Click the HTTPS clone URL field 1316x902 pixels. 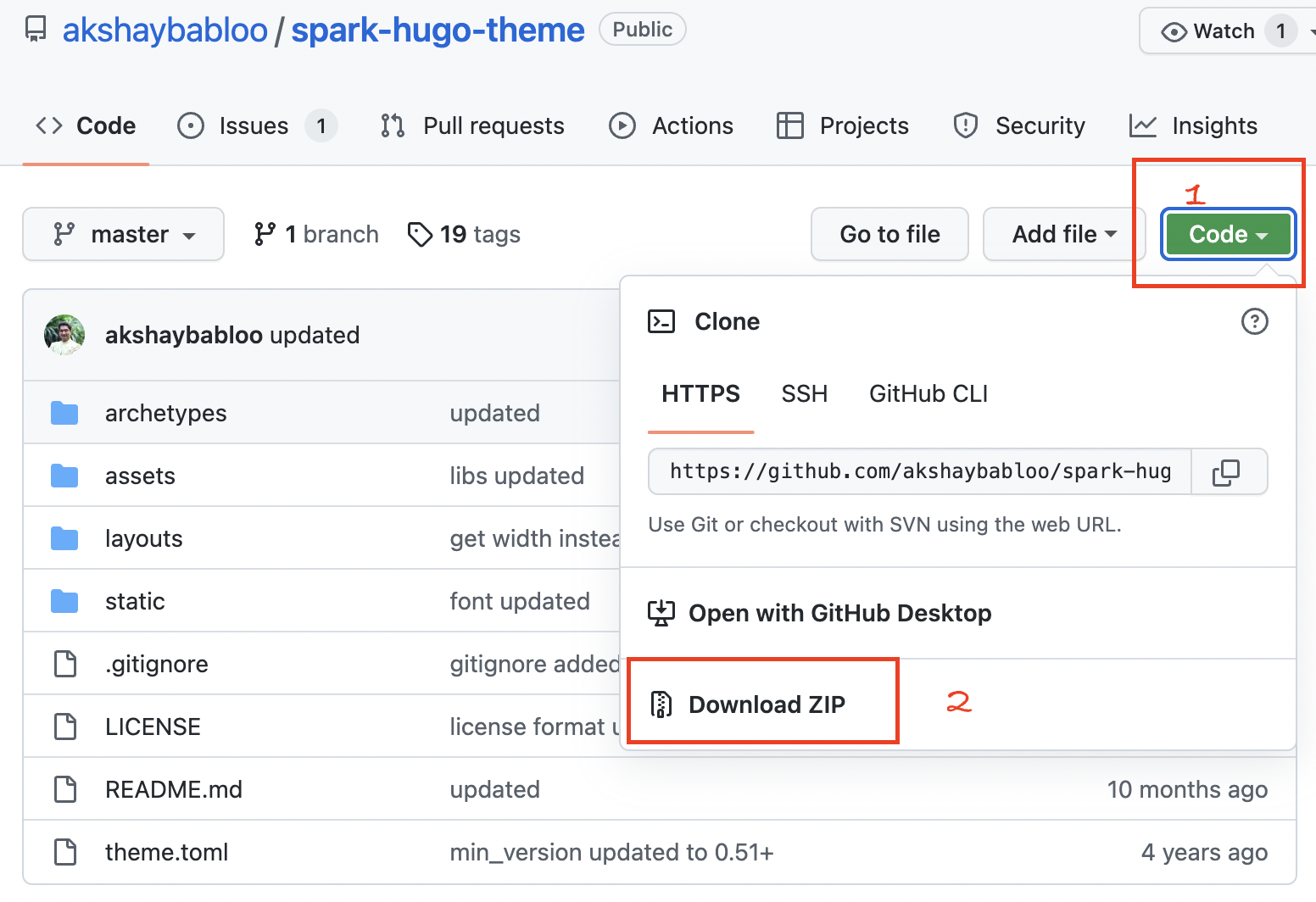coord(920,471)
